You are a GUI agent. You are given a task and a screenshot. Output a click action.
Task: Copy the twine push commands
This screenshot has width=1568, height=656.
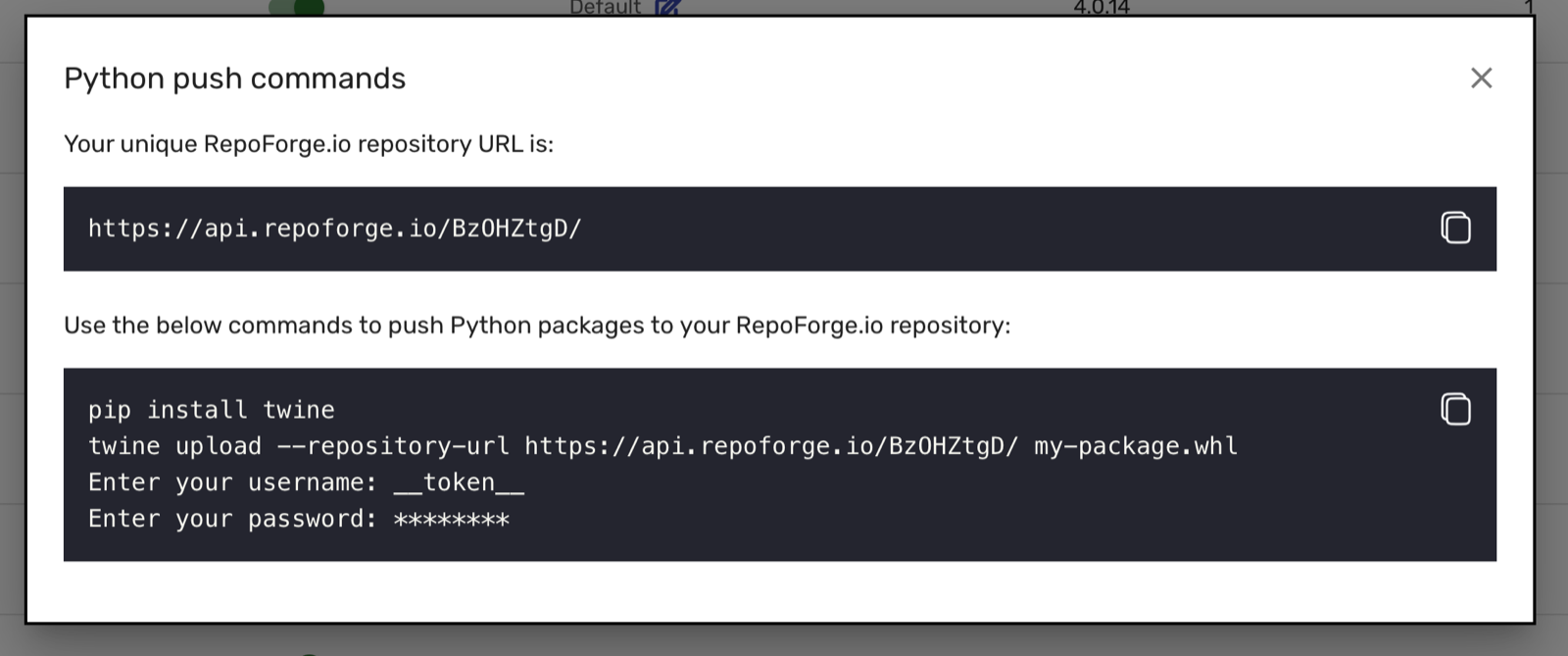coord(1455,409)
